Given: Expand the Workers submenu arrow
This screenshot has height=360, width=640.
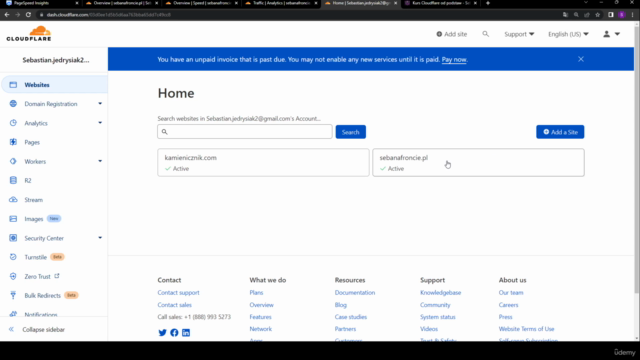Looking at the screenshot, I should pos(100,161).
